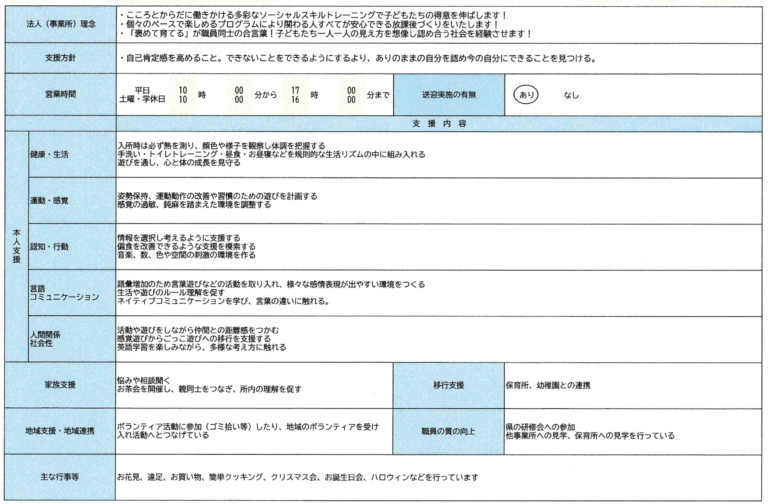Viewport: 768px width, 504px height.
Task: Select the vertical 本人支援 category cell
Action: pos(15,246)
